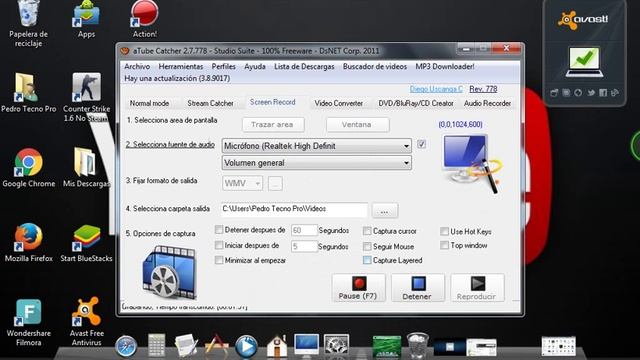Switch to the Stream Catcher tab
The image size is (640, 360).
[x=210, y=103]
